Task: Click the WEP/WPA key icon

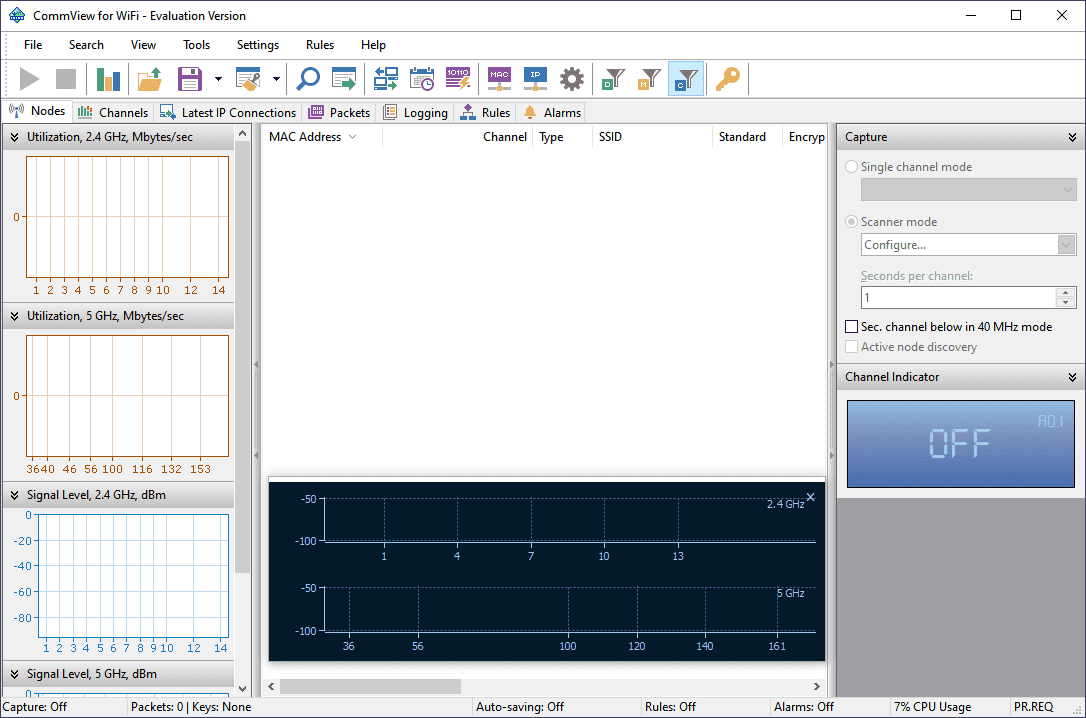Action: pos(727,79)
